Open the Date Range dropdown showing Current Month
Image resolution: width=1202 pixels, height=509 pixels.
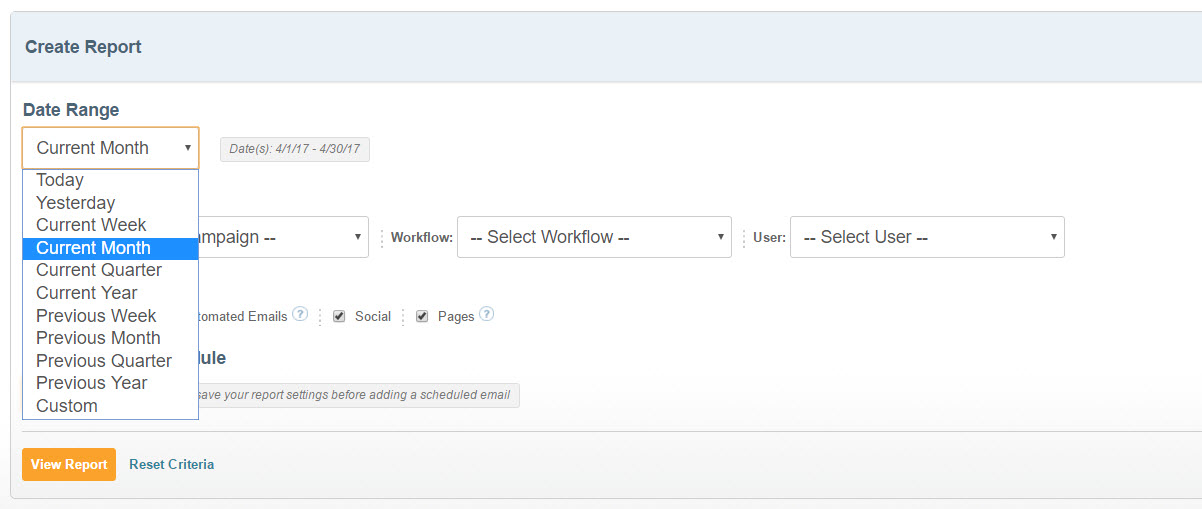click(110, 148)
